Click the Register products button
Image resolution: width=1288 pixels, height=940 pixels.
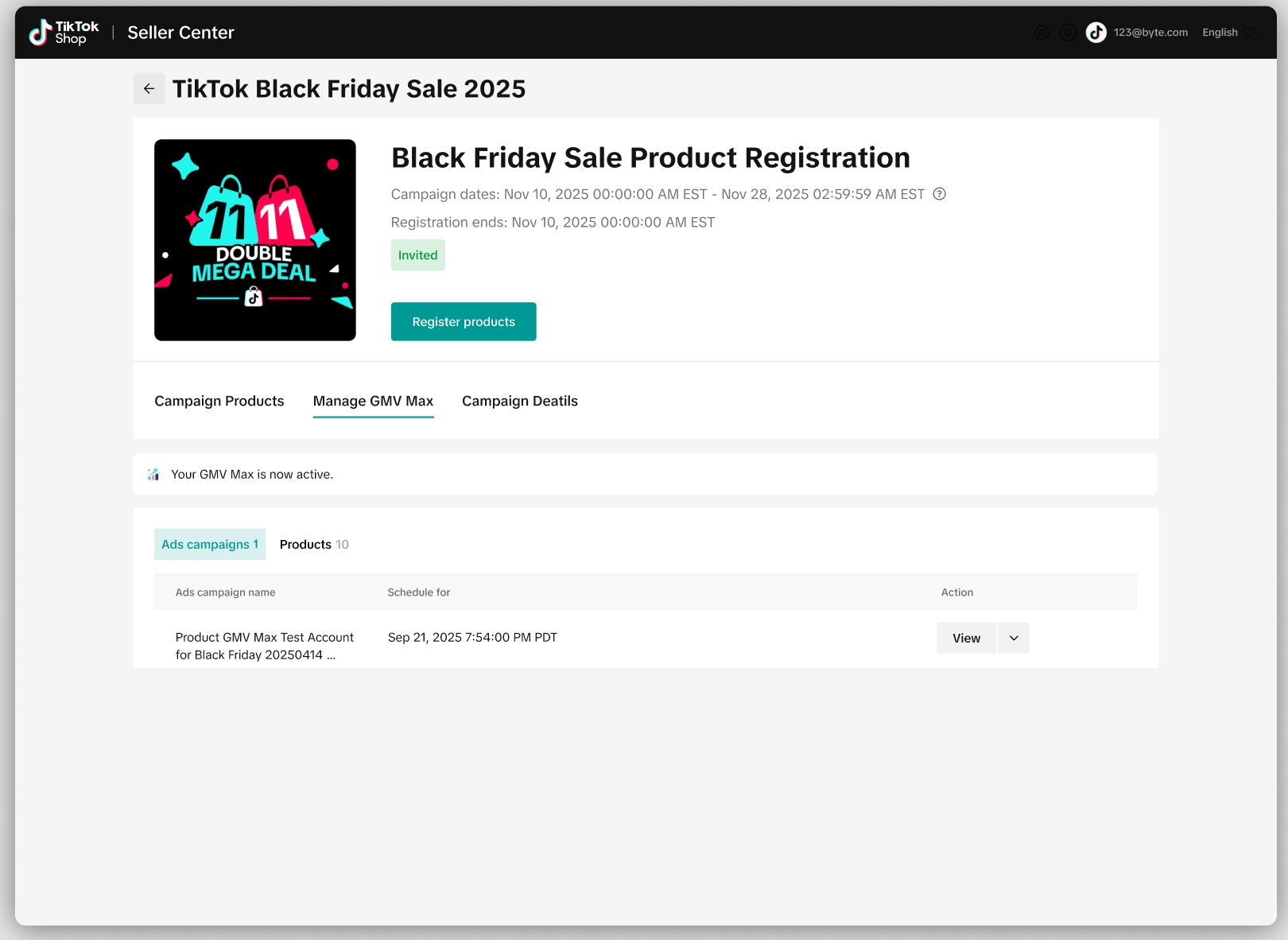464,322
